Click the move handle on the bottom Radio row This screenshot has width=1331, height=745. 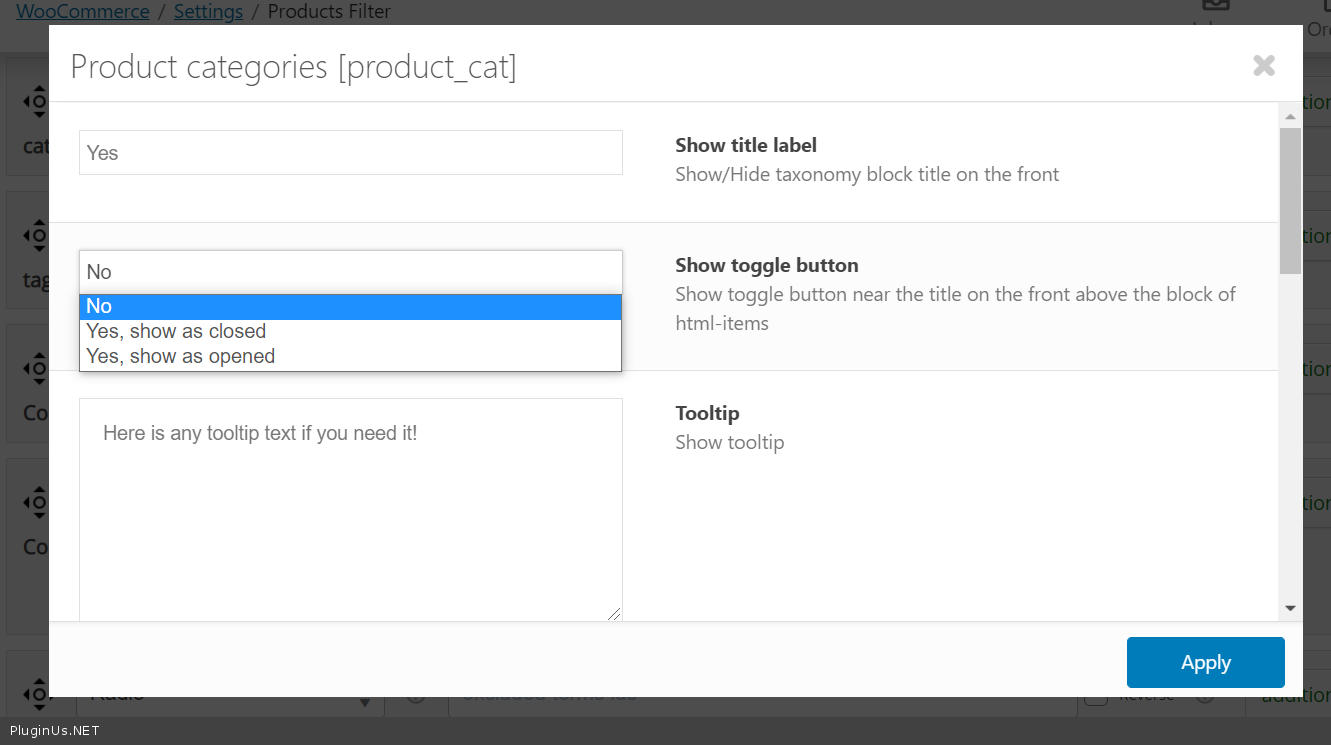36,693
